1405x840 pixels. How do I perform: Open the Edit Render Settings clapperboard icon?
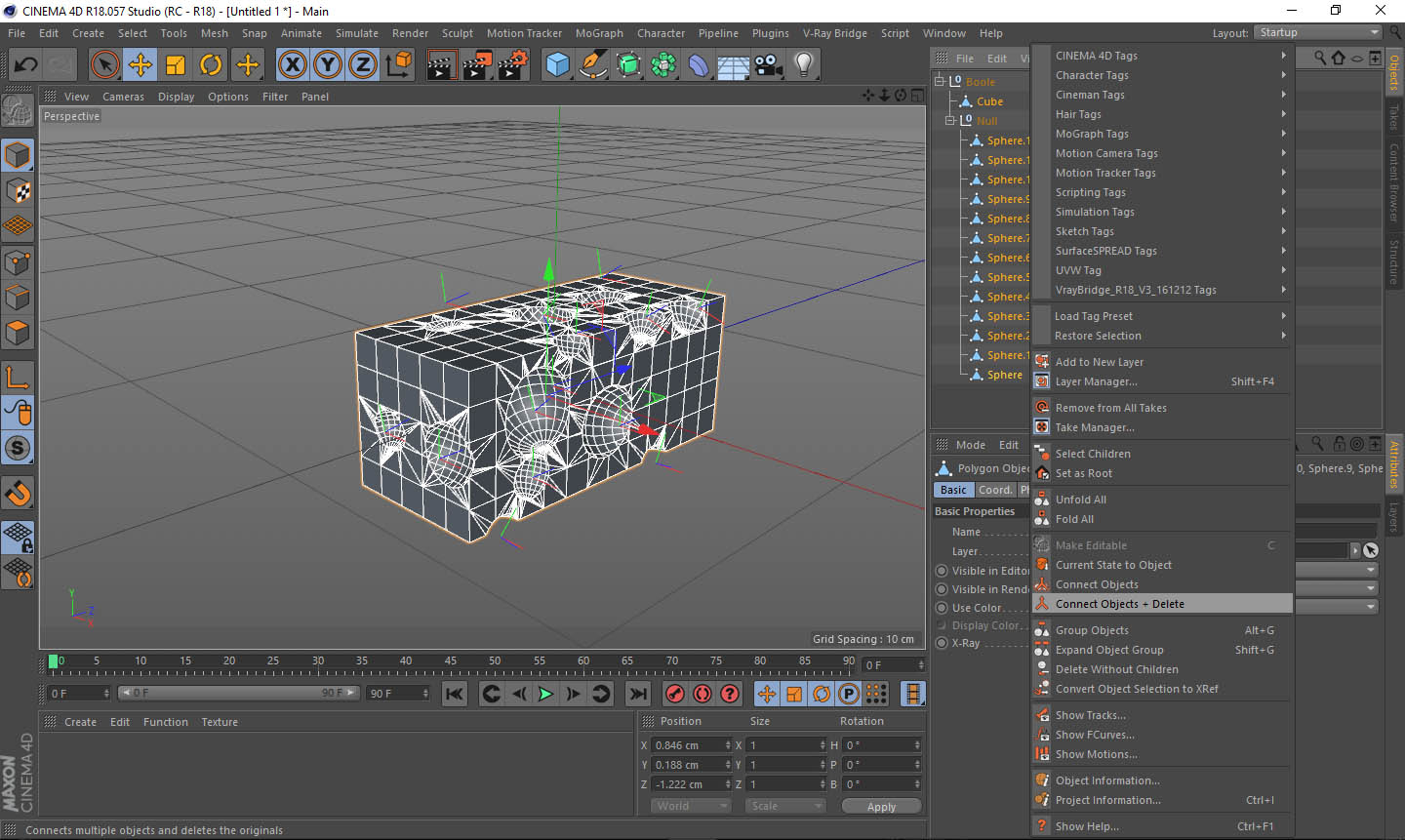click(512, 65)
